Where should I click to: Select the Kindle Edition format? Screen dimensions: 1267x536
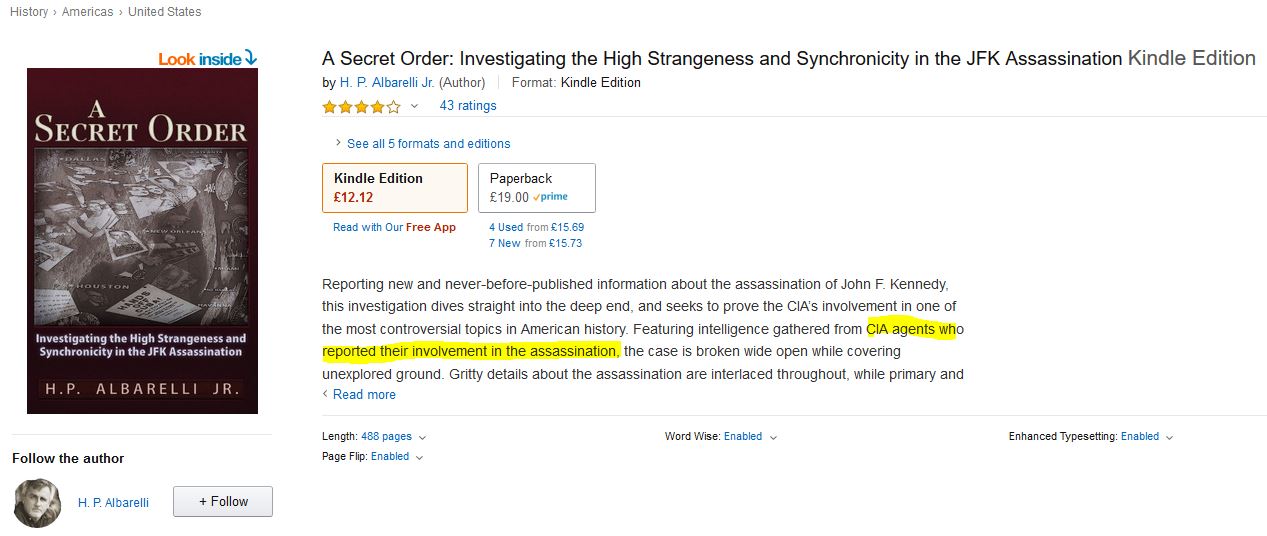tap(394, 188)
